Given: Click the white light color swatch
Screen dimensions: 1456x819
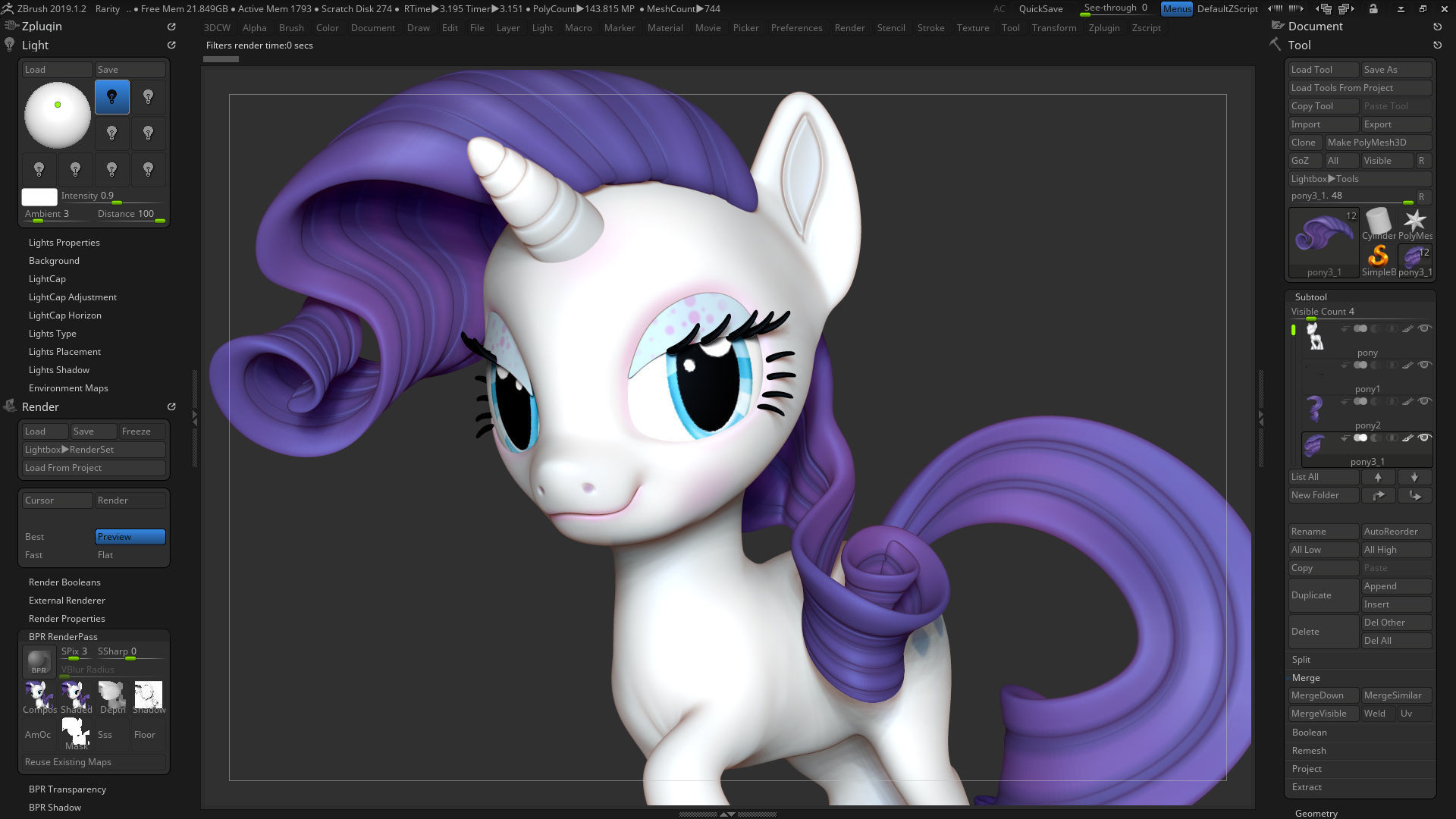Looking at the screenshot, I should point(39,197).
